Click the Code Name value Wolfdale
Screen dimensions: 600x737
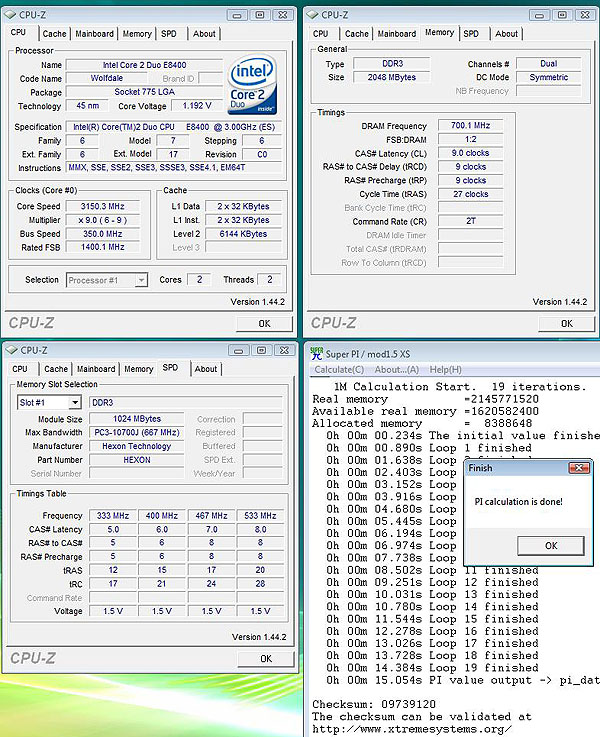tap(107, 78)
